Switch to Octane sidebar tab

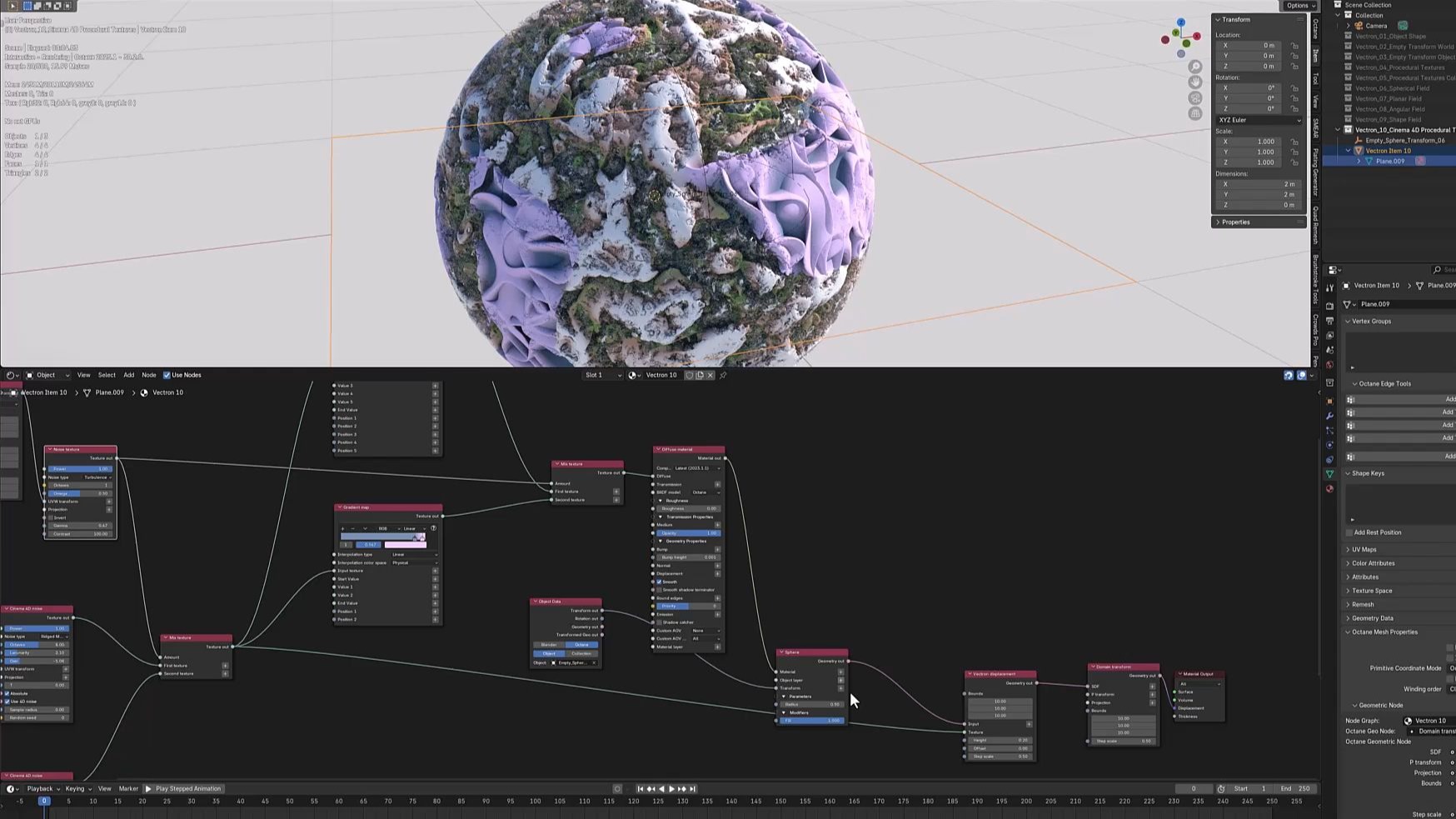tap(1315, 29)
